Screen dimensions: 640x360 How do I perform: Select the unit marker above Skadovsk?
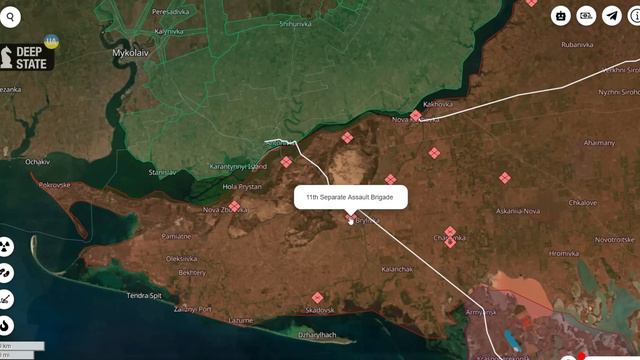[318, 298]
